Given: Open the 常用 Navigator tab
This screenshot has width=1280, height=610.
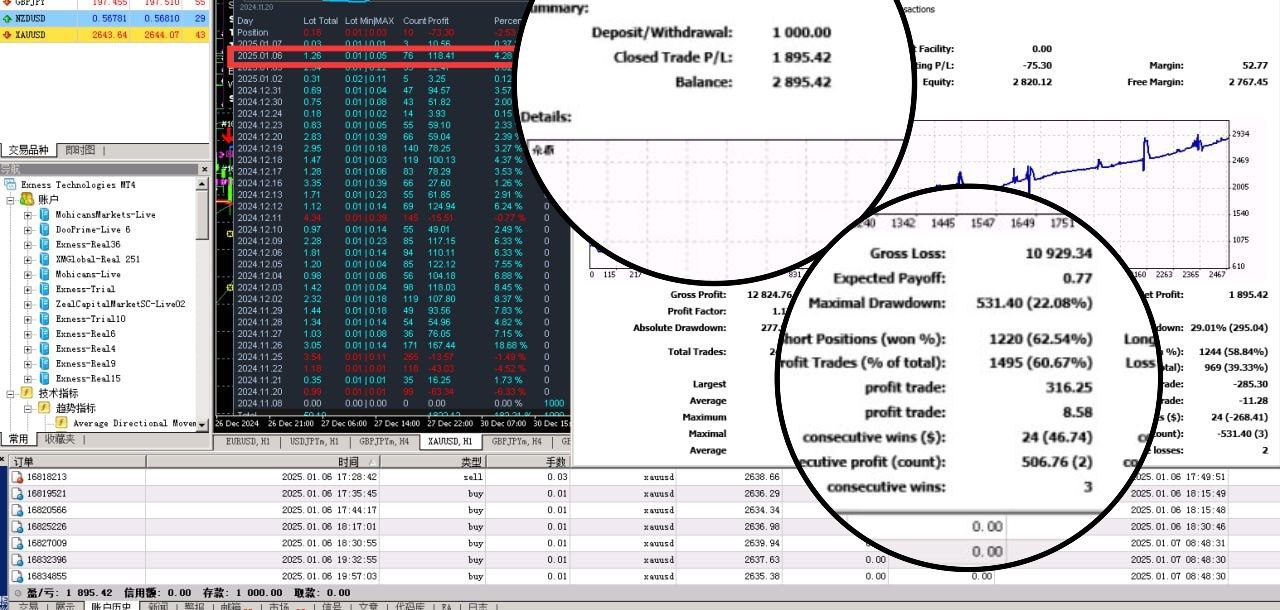Looking at the screenshot, I should (18, 439).
